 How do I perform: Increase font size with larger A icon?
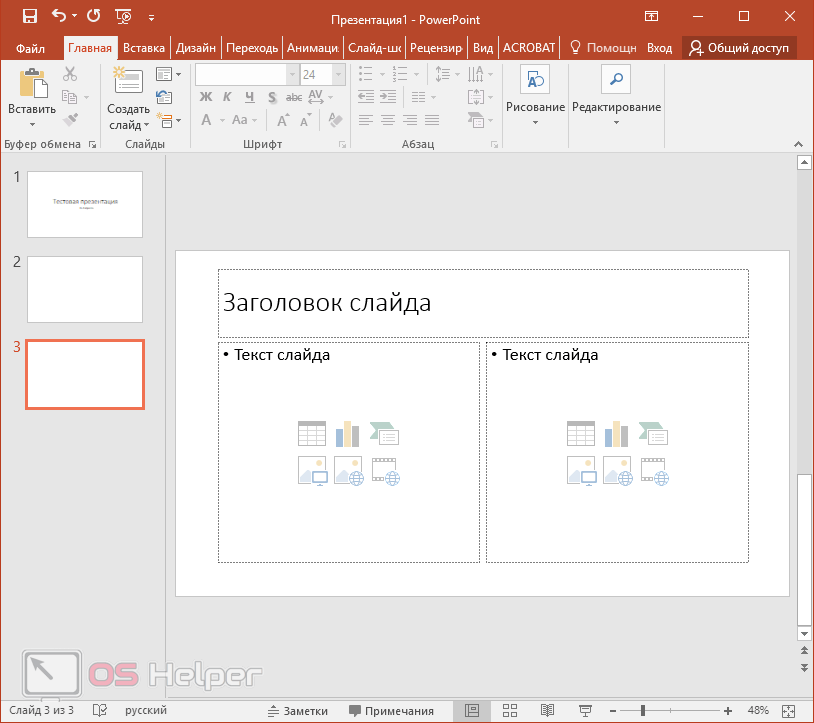[x=283, y=120]
